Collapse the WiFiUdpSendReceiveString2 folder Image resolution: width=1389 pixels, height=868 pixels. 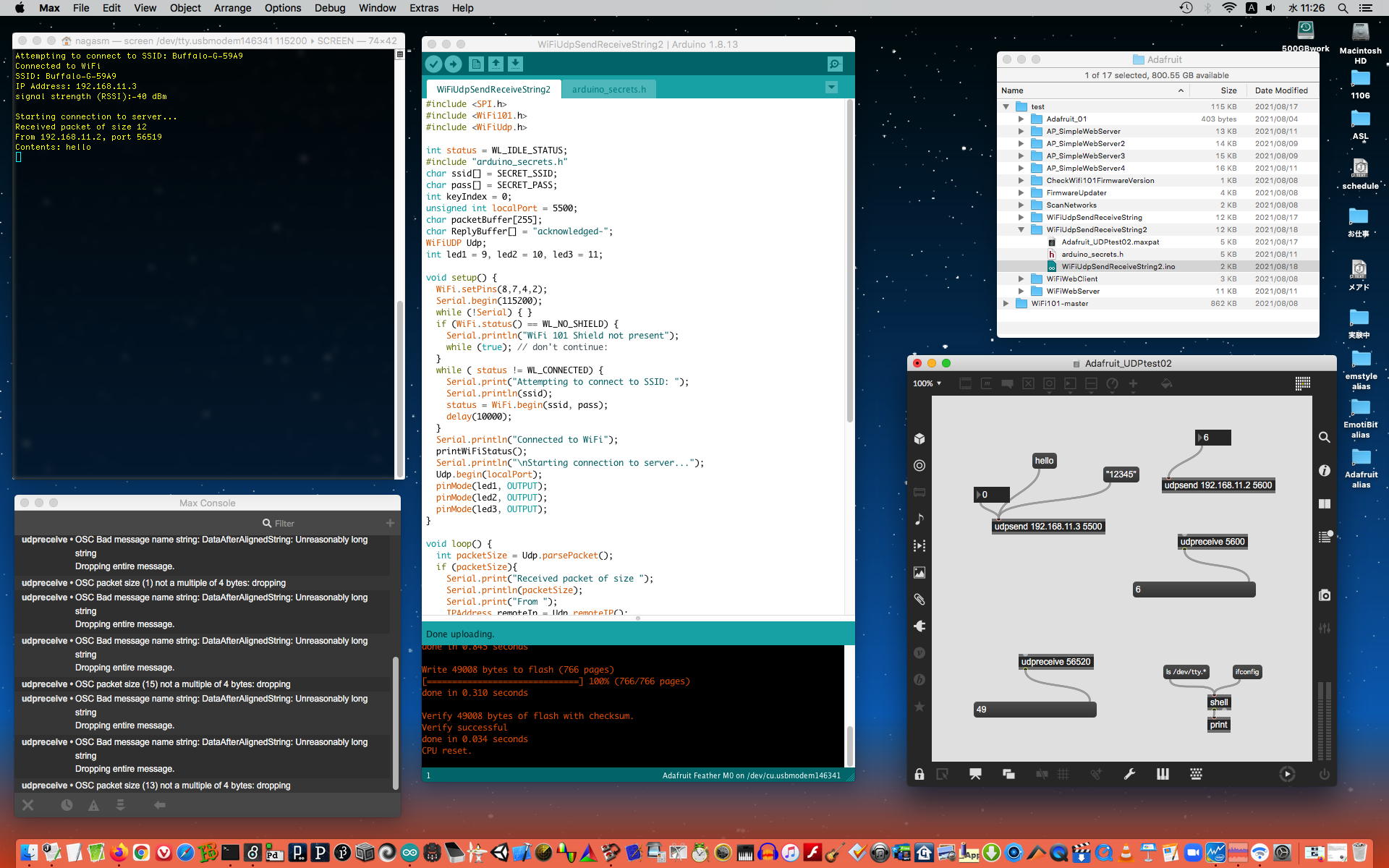click(x=1021, y=230)
